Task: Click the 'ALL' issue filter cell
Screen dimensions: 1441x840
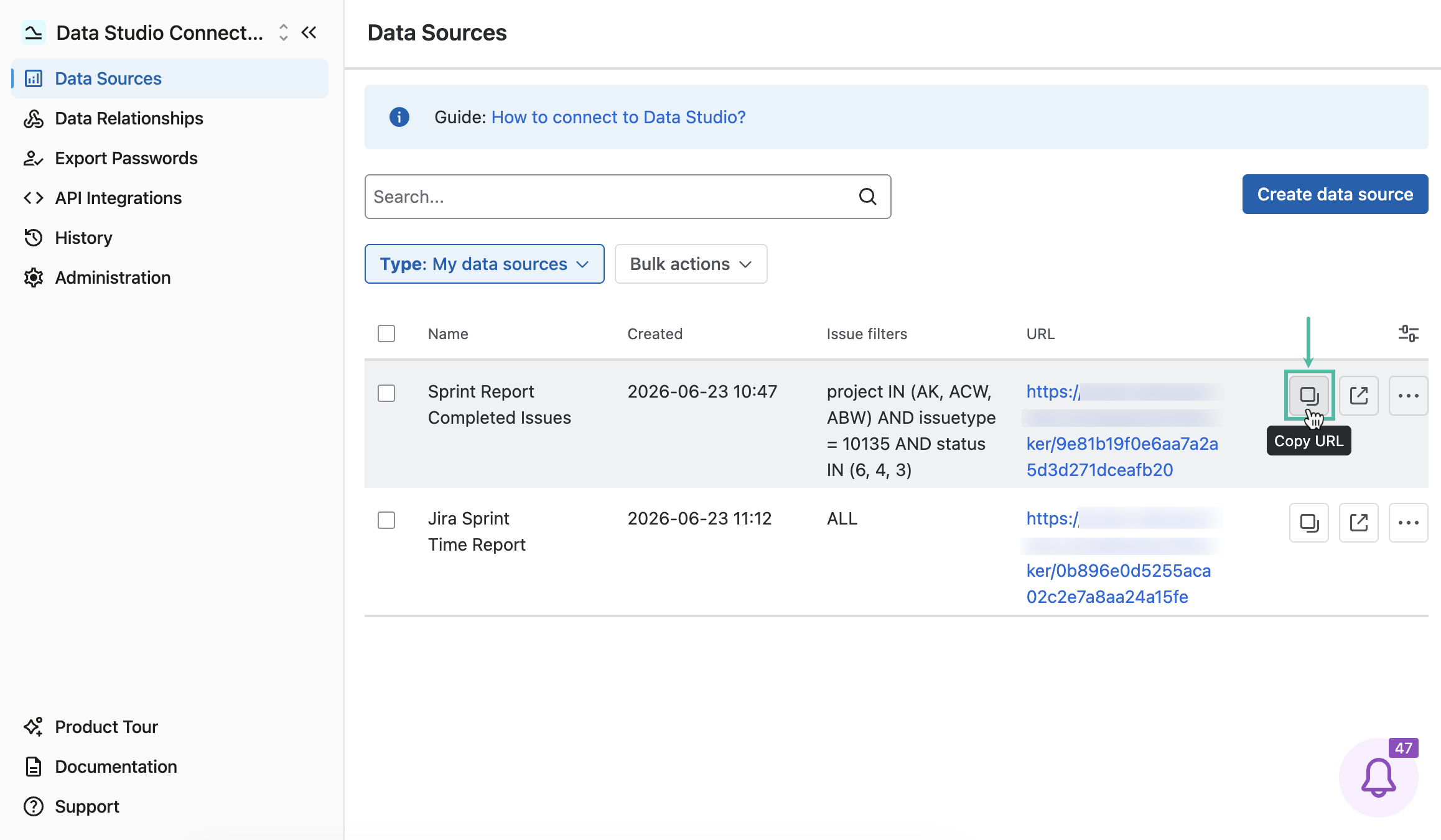Action: [x=842, y=518]
